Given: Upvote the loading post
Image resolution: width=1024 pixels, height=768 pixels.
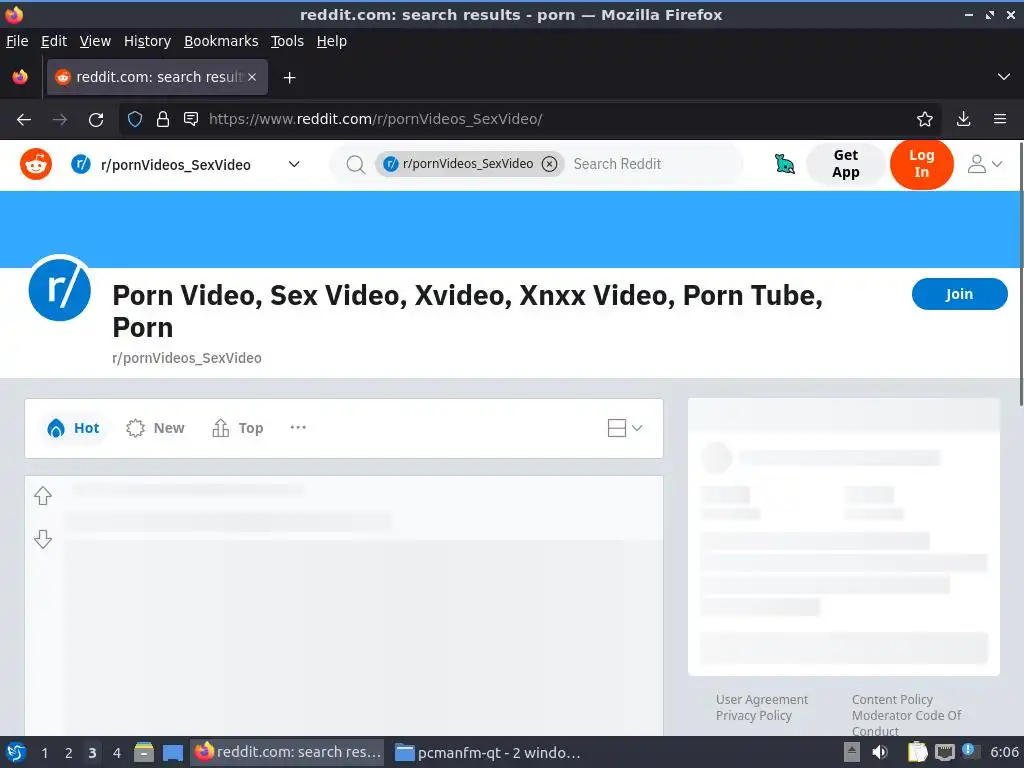Looking at the screenshot, I should point(43,496).
